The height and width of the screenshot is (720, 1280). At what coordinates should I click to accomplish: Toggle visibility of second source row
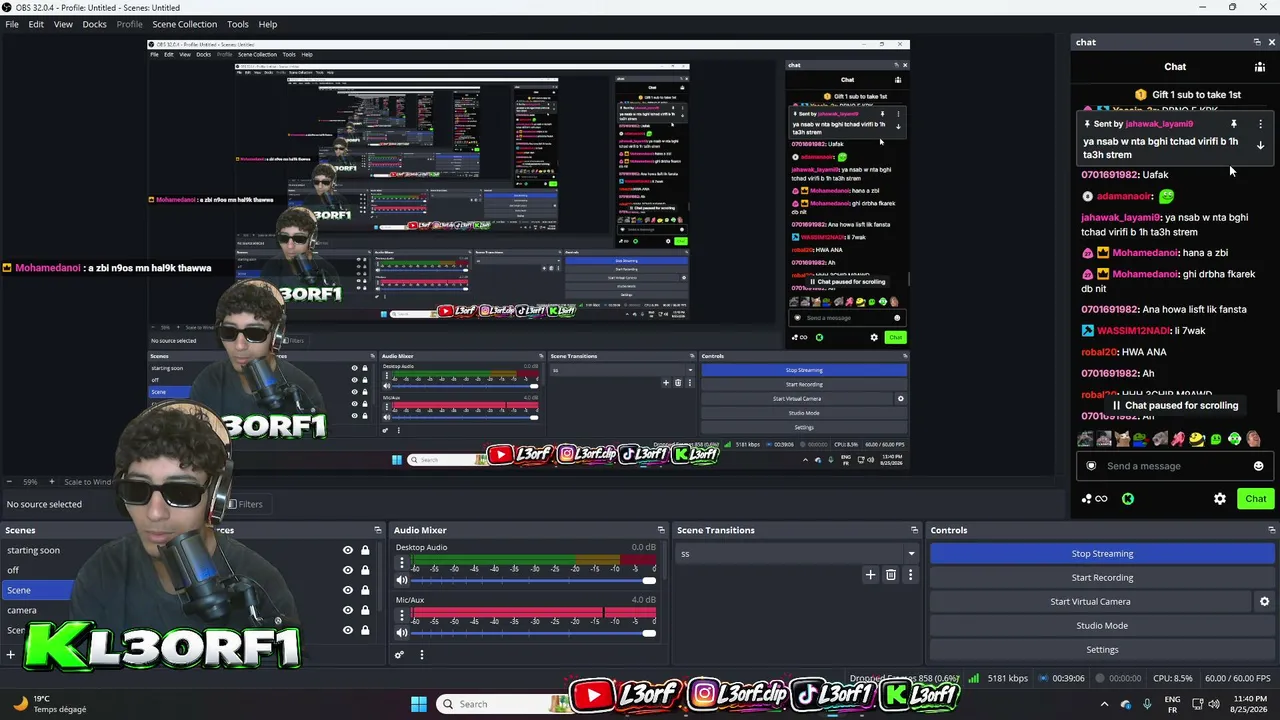[x=348, y=570]
